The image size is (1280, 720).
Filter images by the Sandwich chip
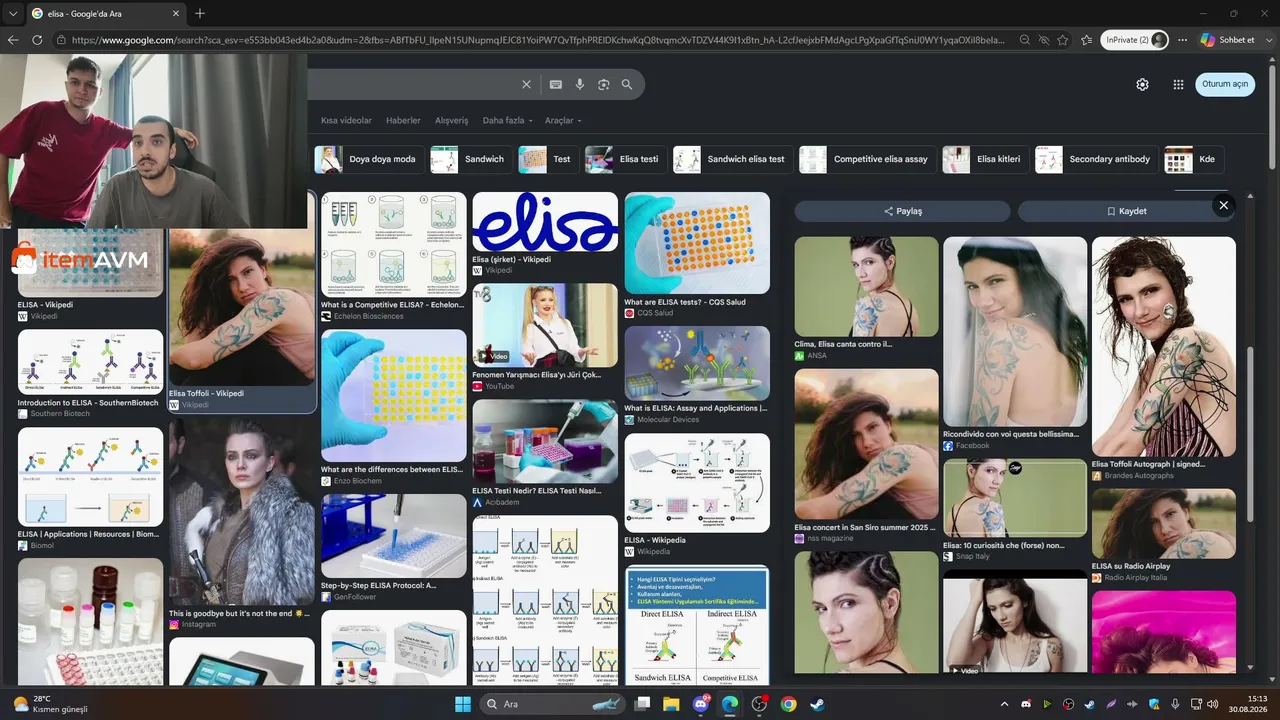click(469, 160)
